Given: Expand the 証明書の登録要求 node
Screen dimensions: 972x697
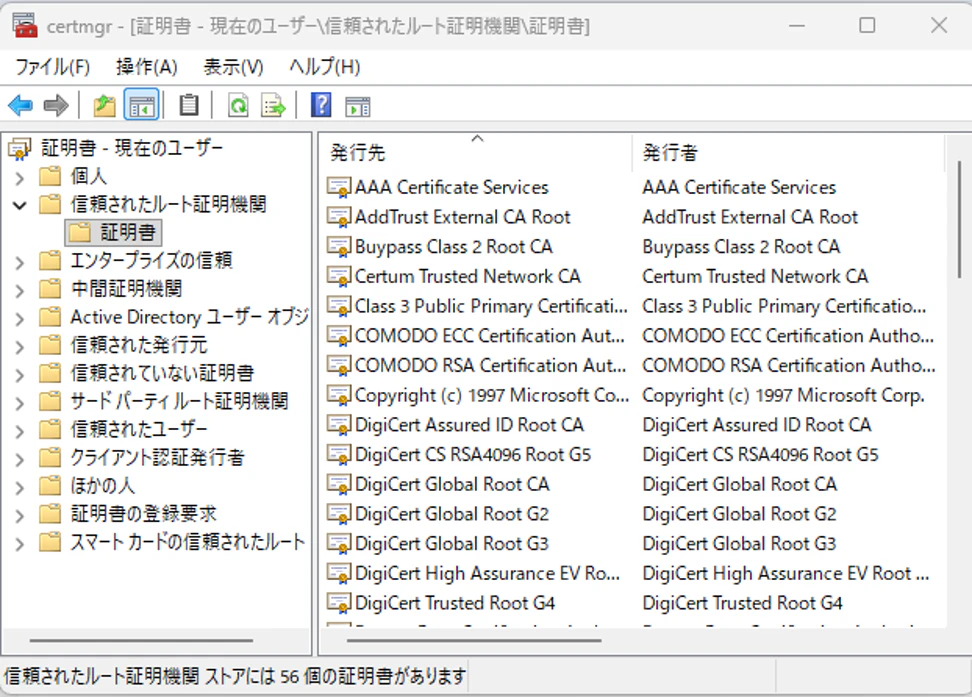Looking at the screenshot, I should coord(19,516).
